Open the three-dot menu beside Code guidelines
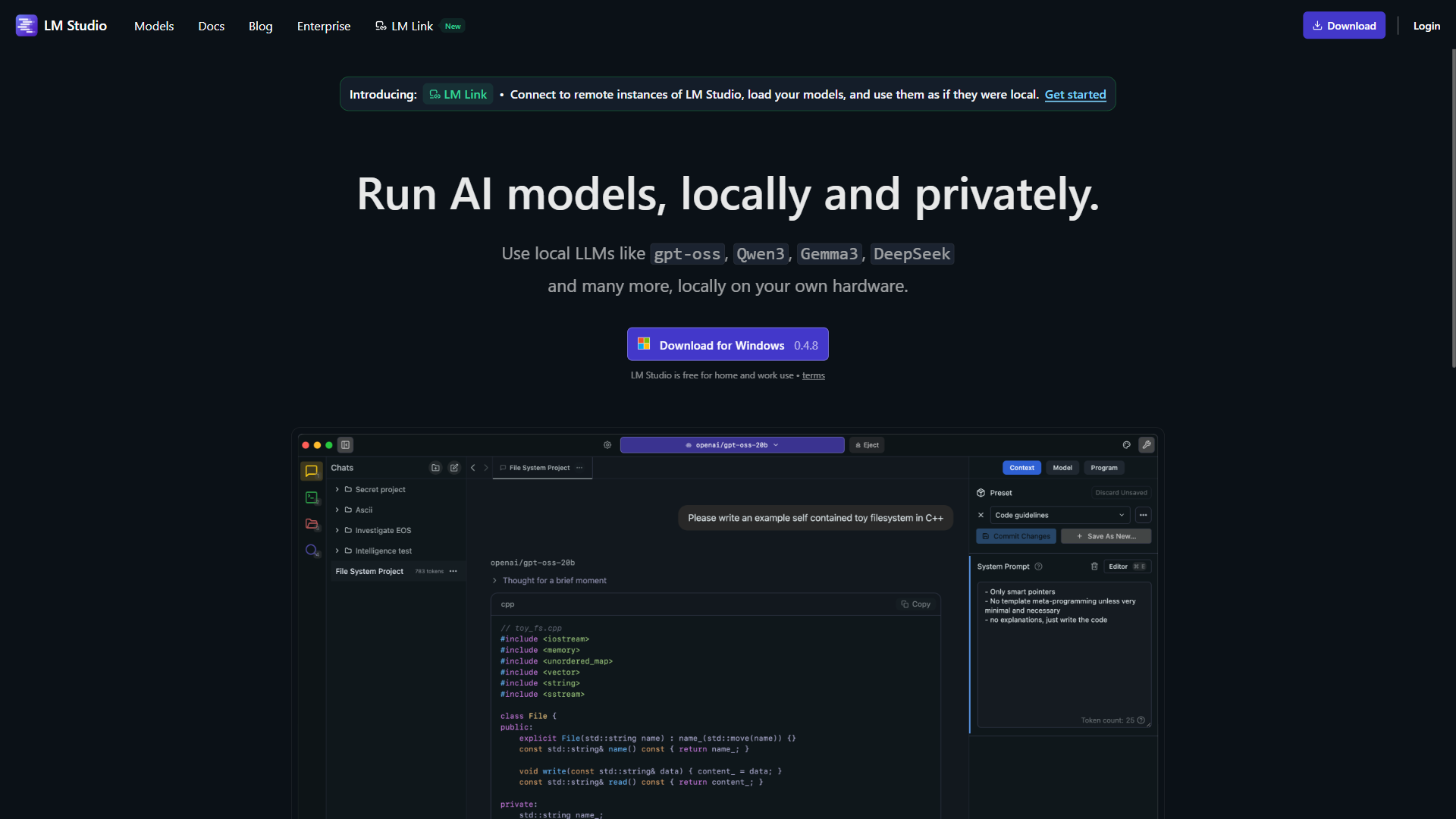Image resolution: width=1456 pixels, height=819 pixels. pyautogui.click(x=1143, y=515)
